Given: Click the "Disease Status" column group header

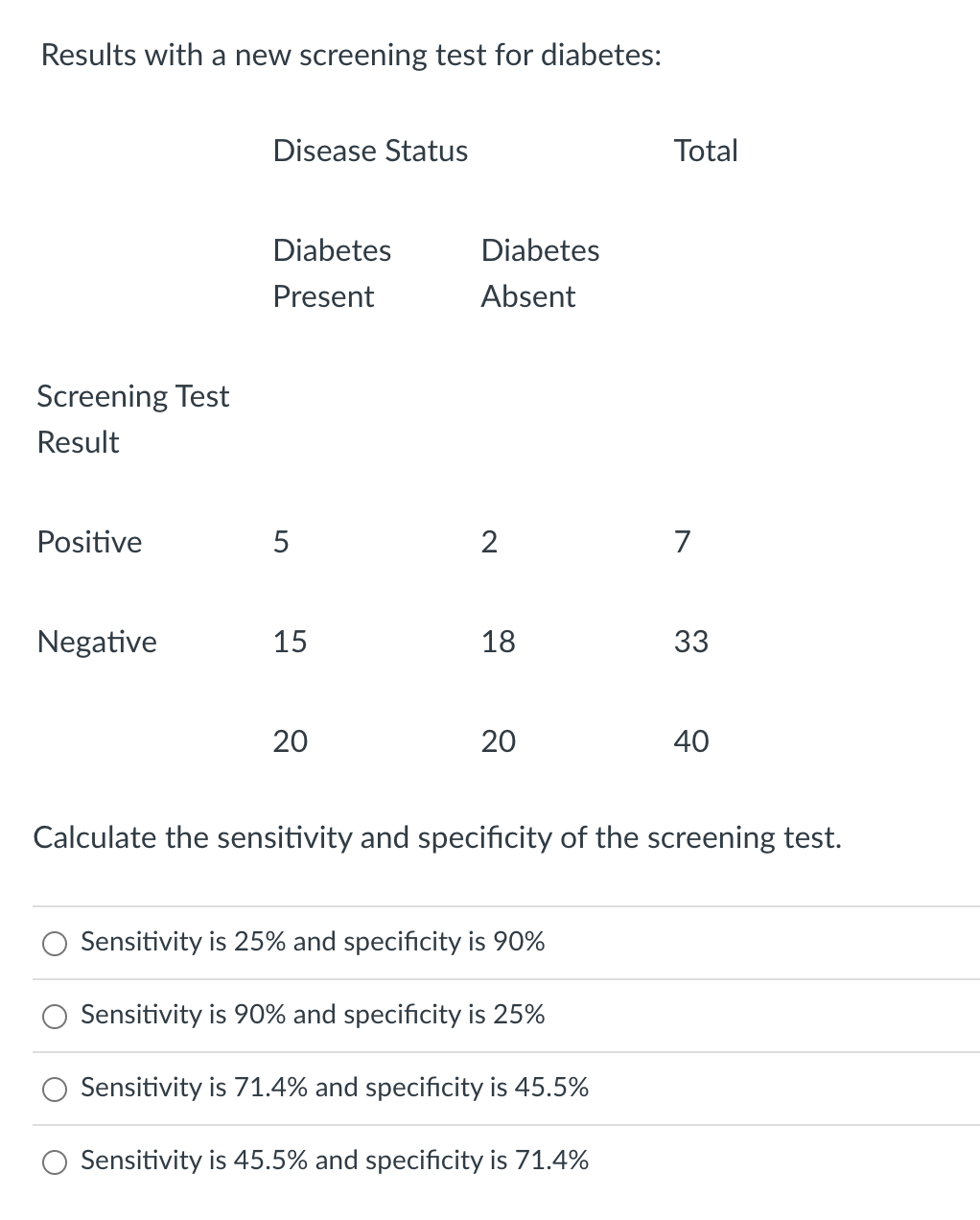Looking at the screenshot, I should coord(370,152).
